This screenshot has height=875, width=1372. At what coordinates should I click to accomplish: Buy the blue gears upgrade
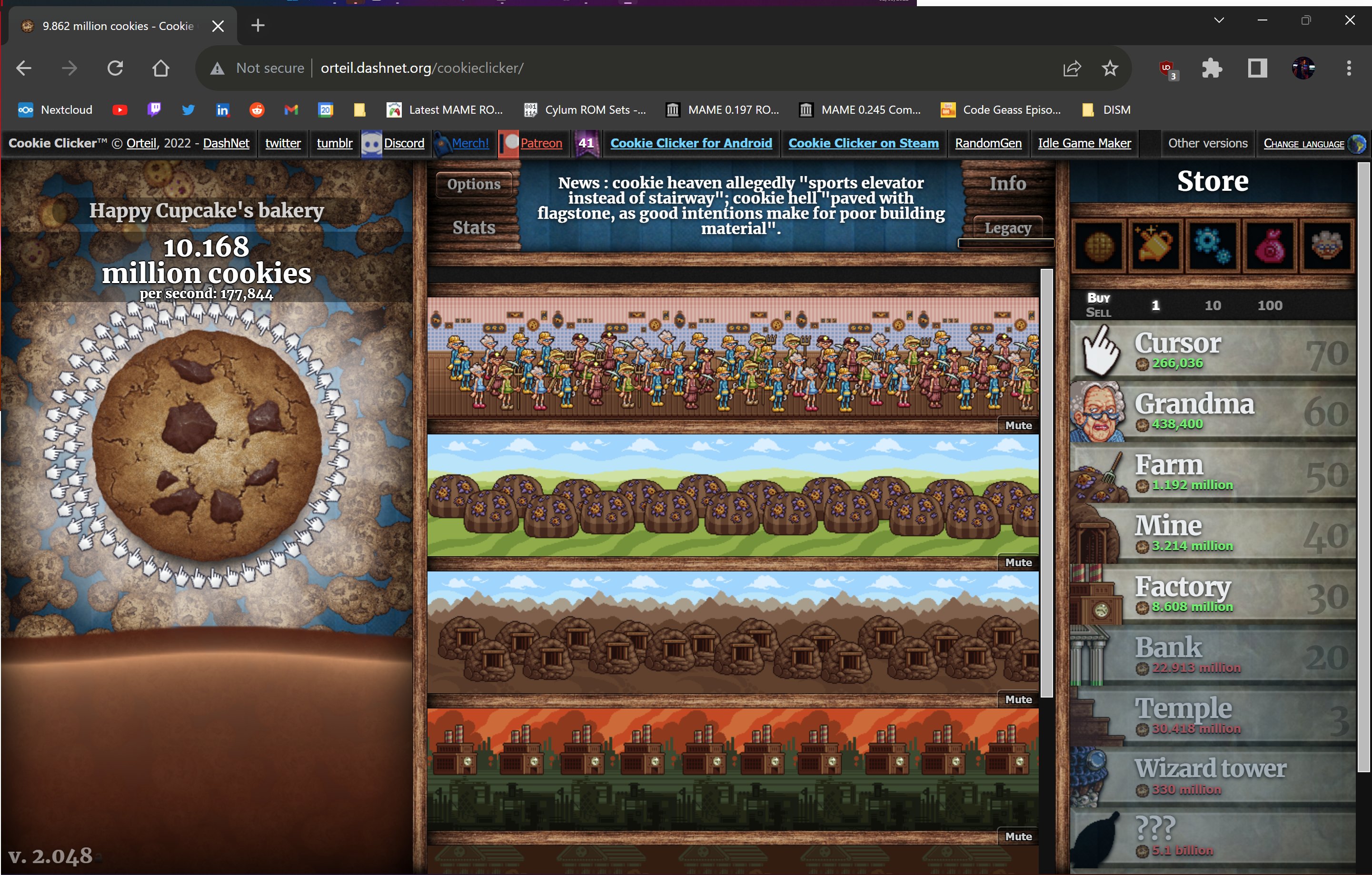[1213, 246]
